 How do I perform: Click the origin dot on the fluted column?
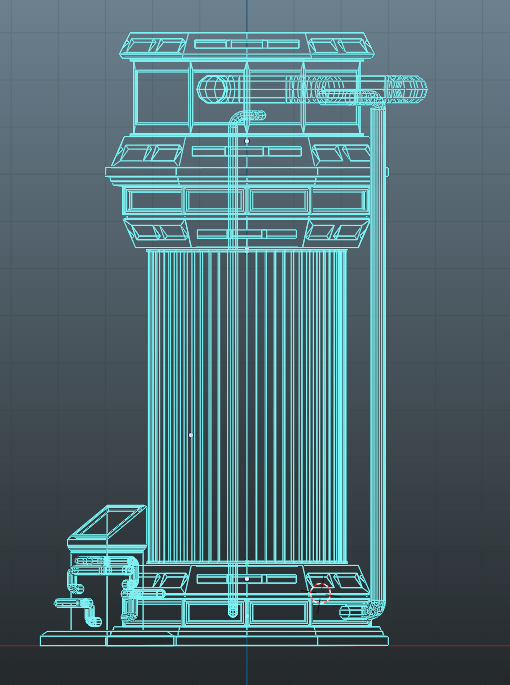pyautogui.click(x=191, y=435)
